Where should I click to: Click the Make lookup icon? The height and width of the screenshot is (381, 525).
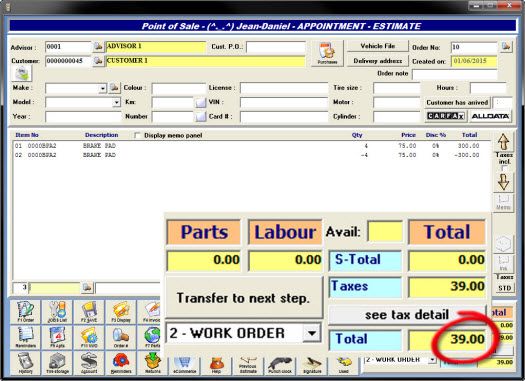115,88
